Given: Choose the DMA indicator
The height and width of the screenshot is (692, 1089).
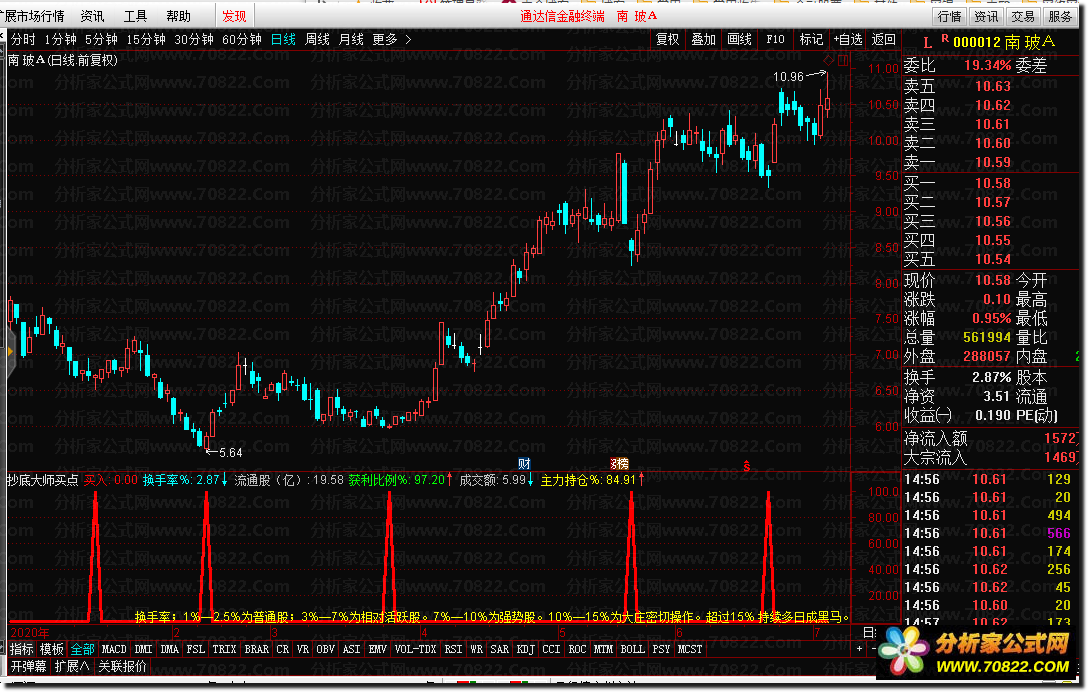Looking at the screenshot, I should (170, 649).
